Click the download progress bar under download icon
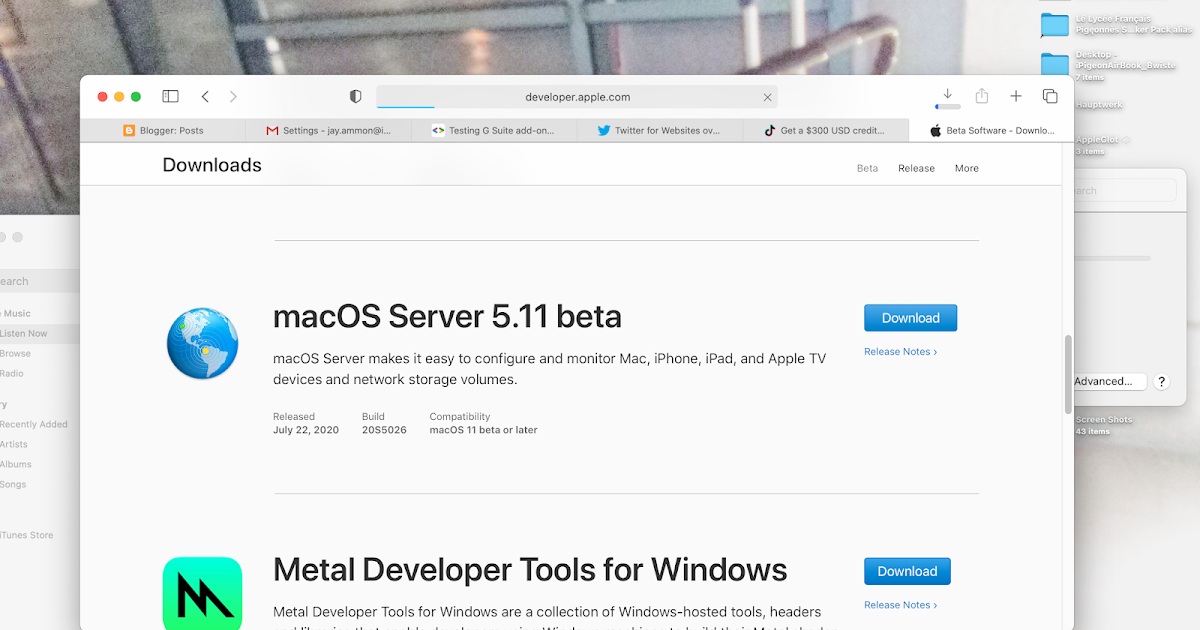Image resolution: width=1200 pixels, height=630 pixels. pos(948,106)
